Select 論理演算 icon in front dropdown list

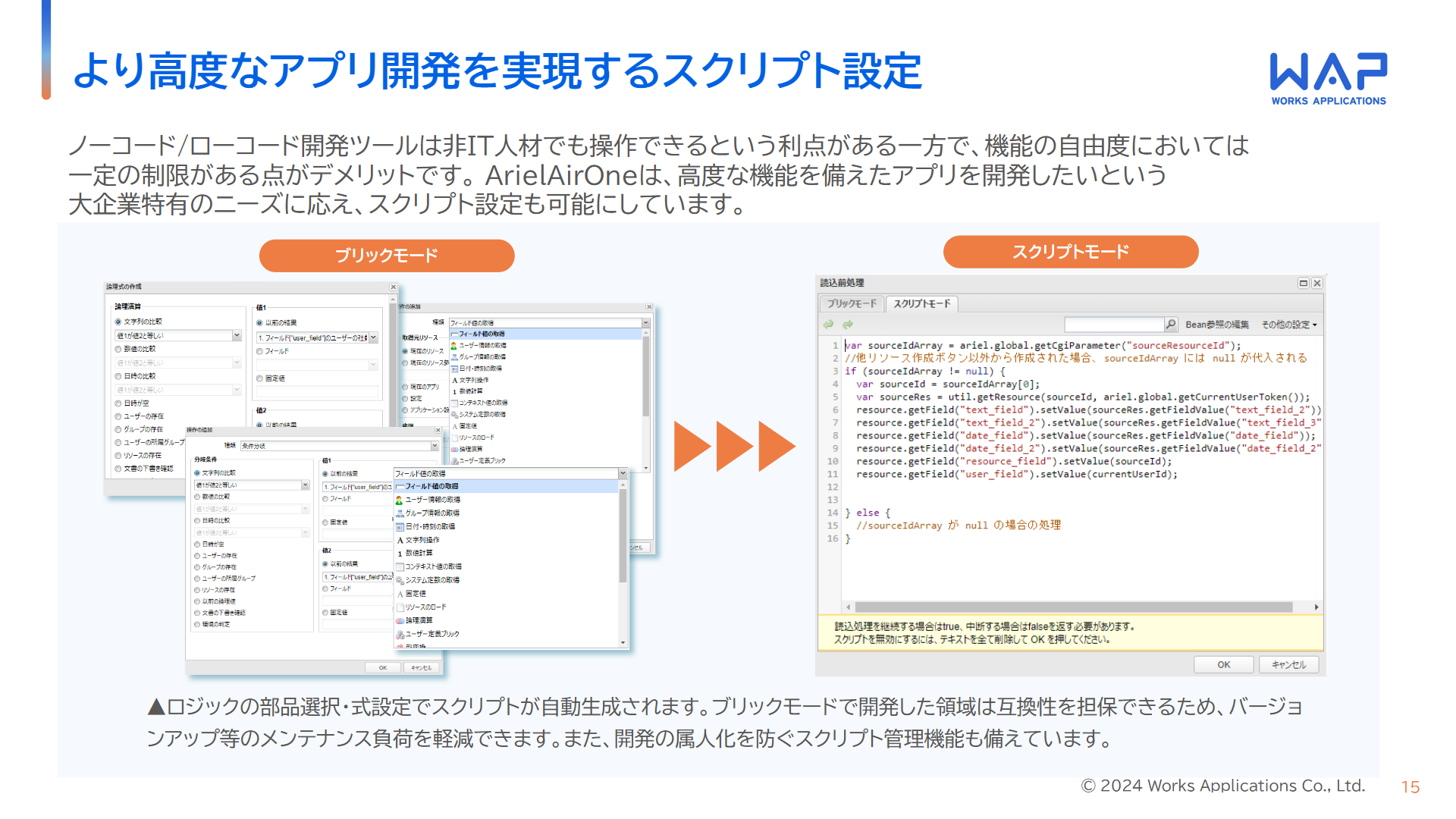click(x=399, y=620)
